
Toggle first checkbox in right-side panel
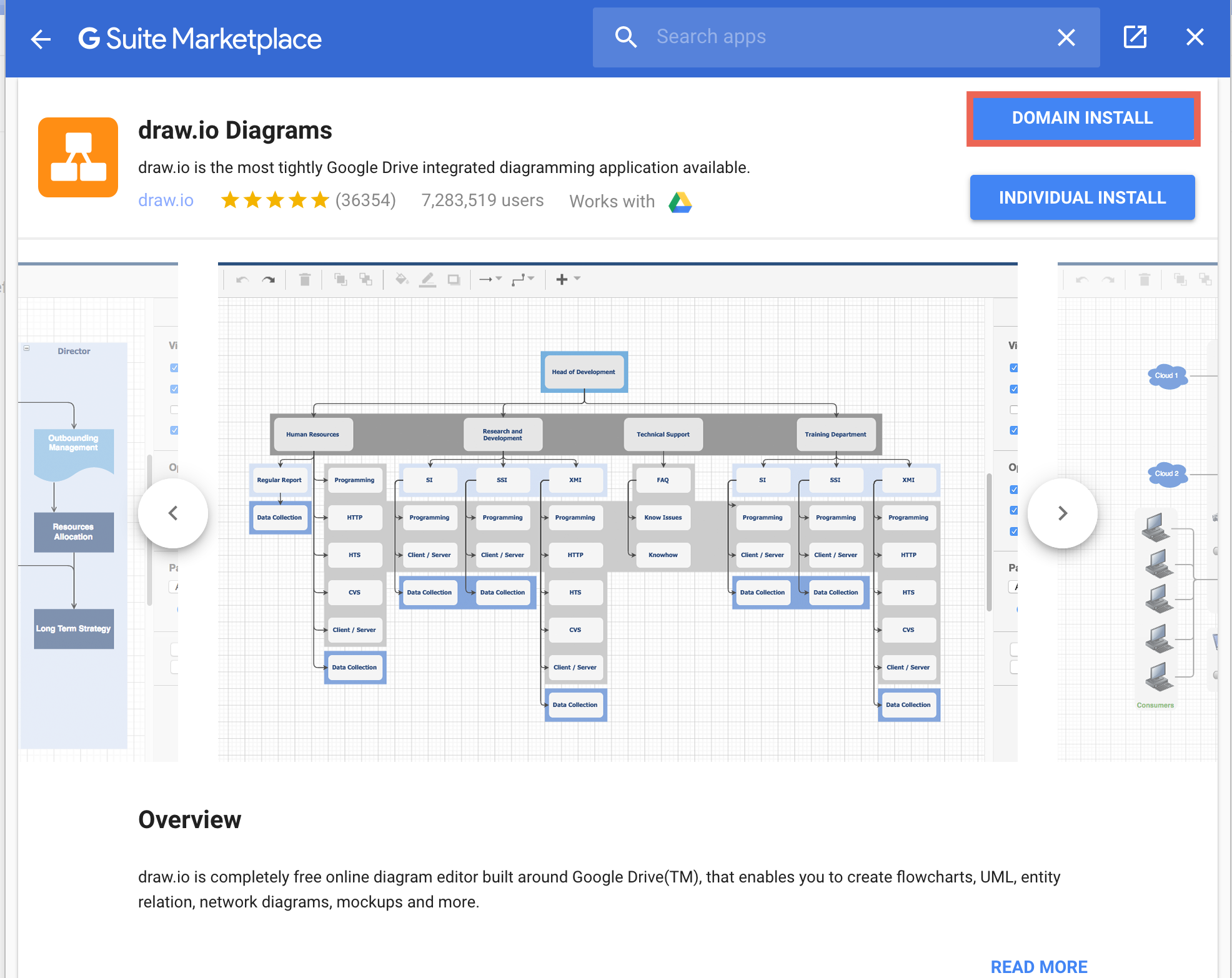(x=1013, y=368)
